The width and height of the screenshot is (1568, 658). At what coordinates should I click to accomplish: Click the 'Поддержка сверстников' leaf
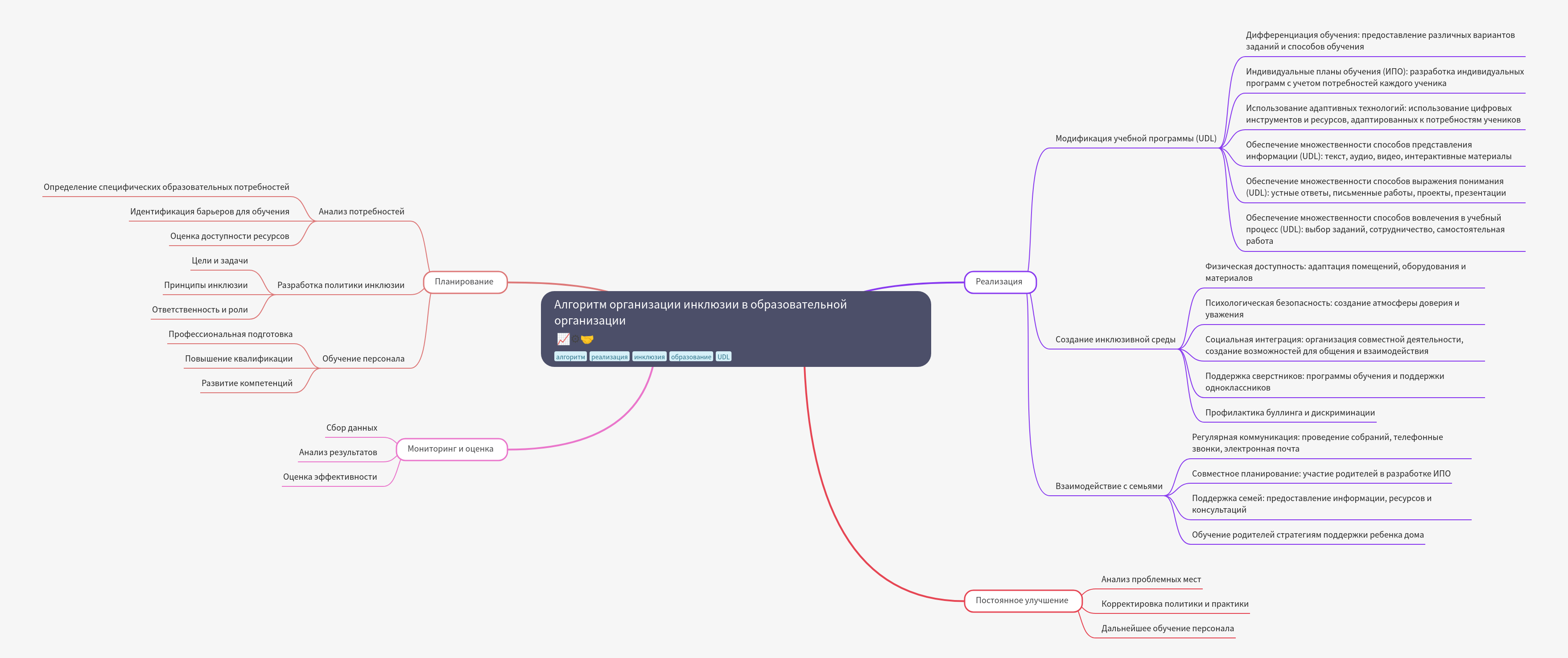pyautogui.click(x=1325, y=382)
